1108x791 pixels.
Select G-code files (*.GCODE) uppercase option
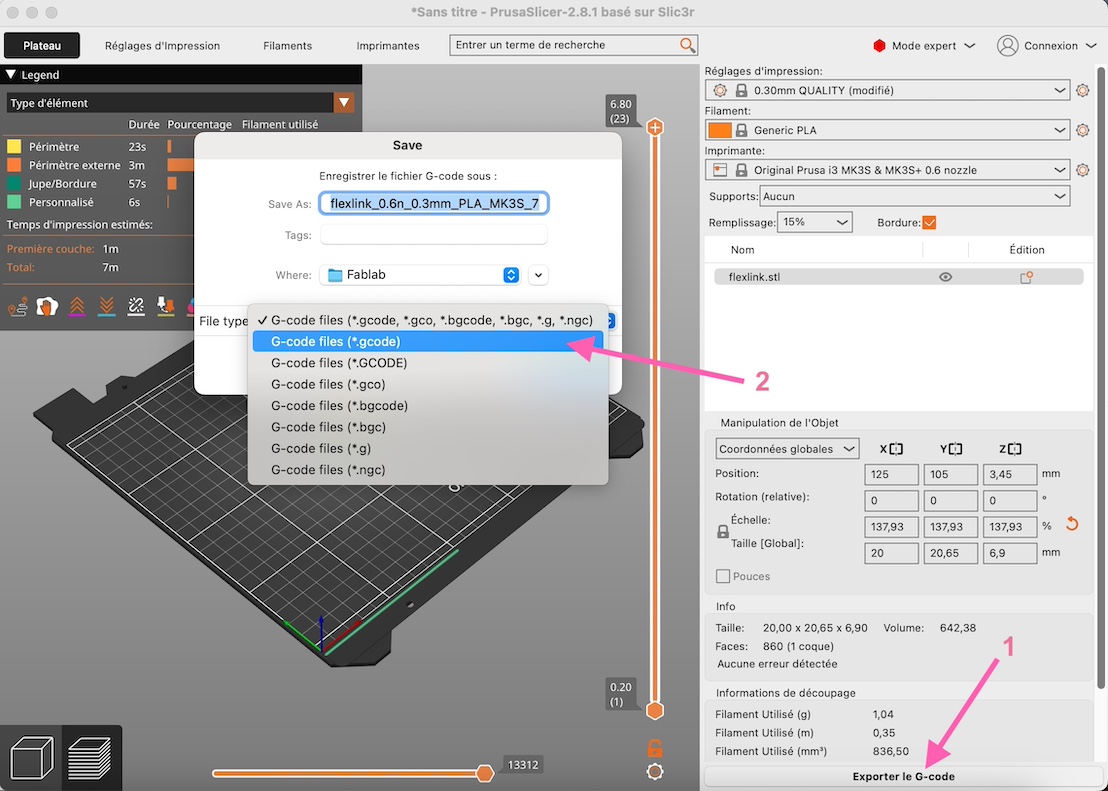click(428, 363)
